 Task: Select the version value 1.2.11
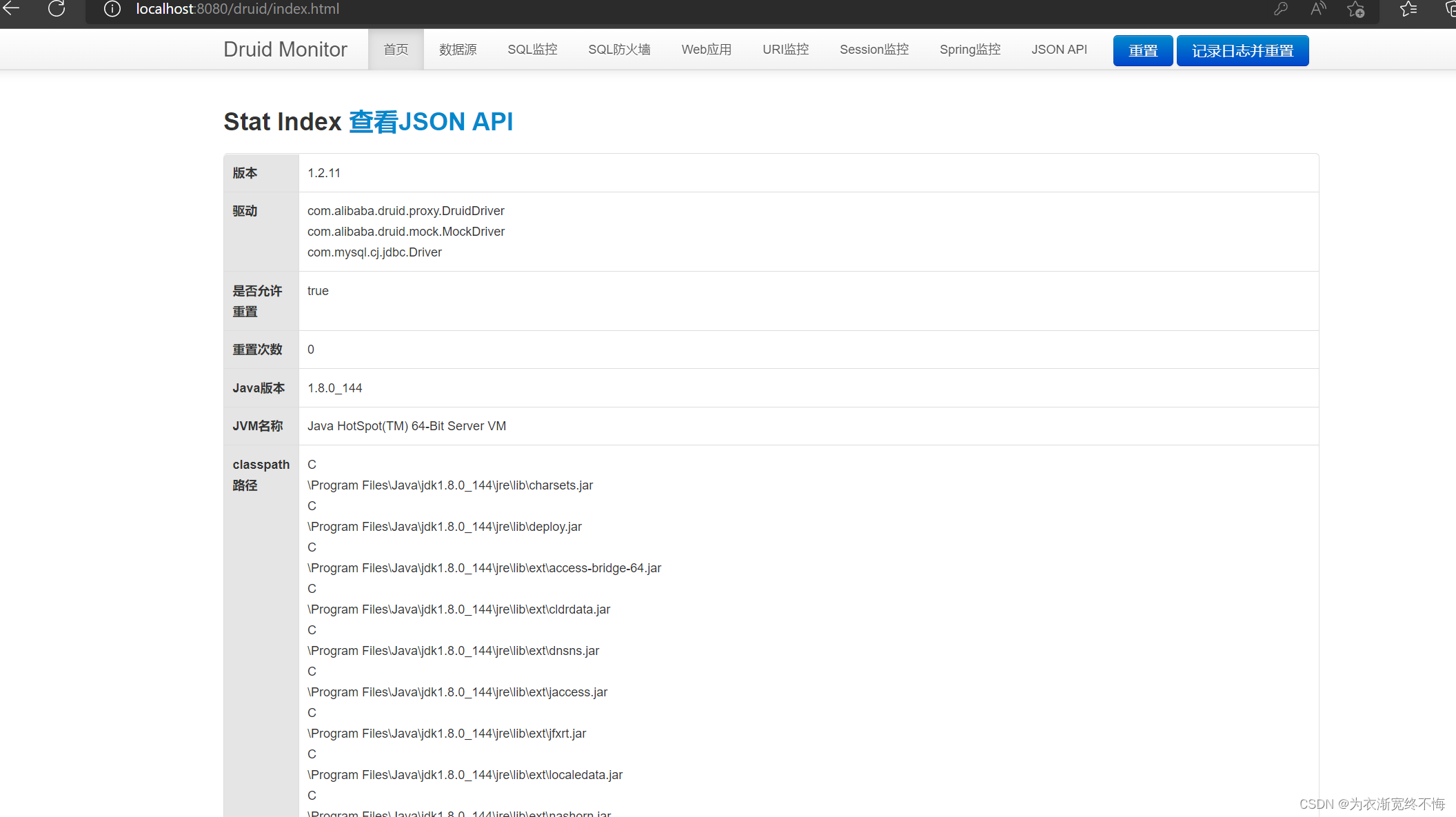click(x=323, y=173)
